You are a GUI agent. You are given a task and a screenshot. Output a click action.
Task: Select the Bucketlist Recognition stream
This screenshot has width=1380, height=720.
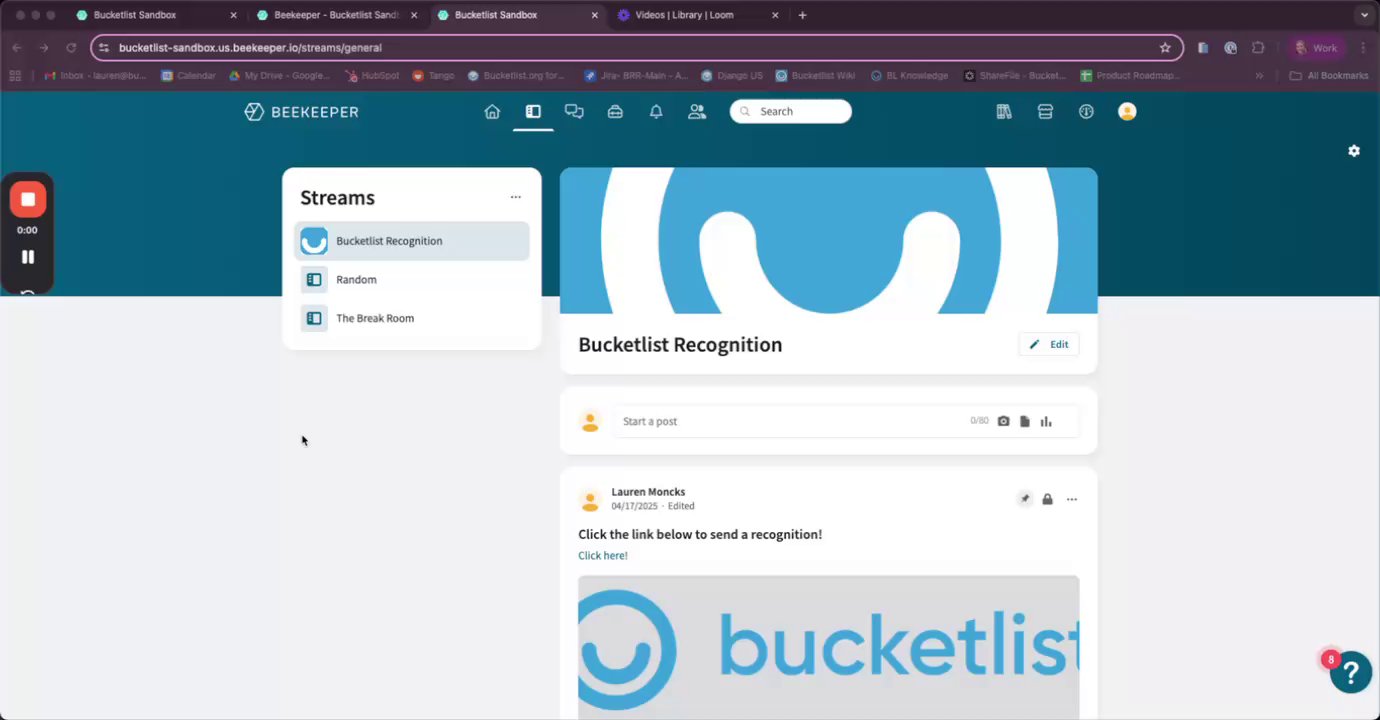412,241
